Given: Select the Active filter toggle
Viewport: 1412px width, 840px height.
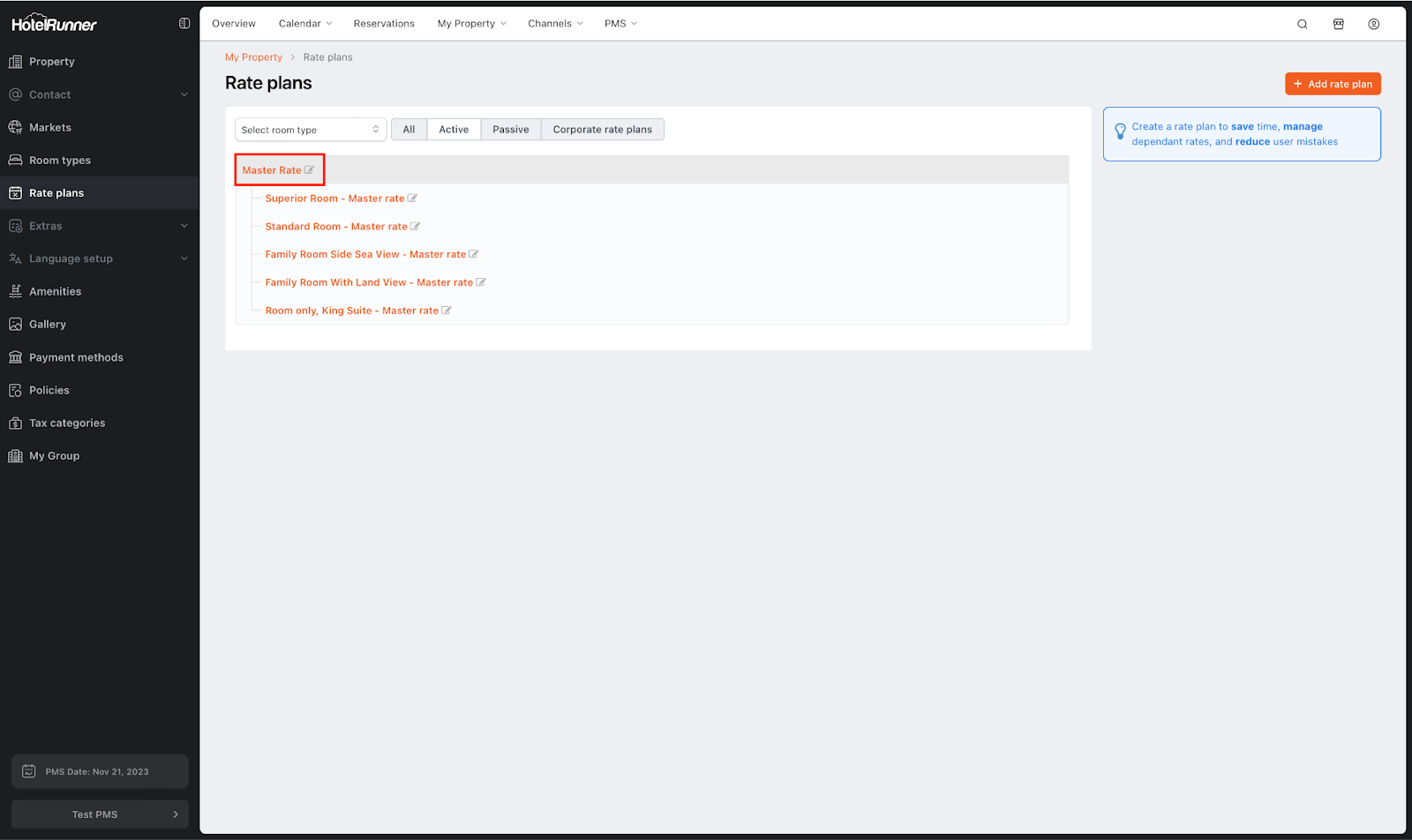Looking at the screenshot, I should pos(454,130).
